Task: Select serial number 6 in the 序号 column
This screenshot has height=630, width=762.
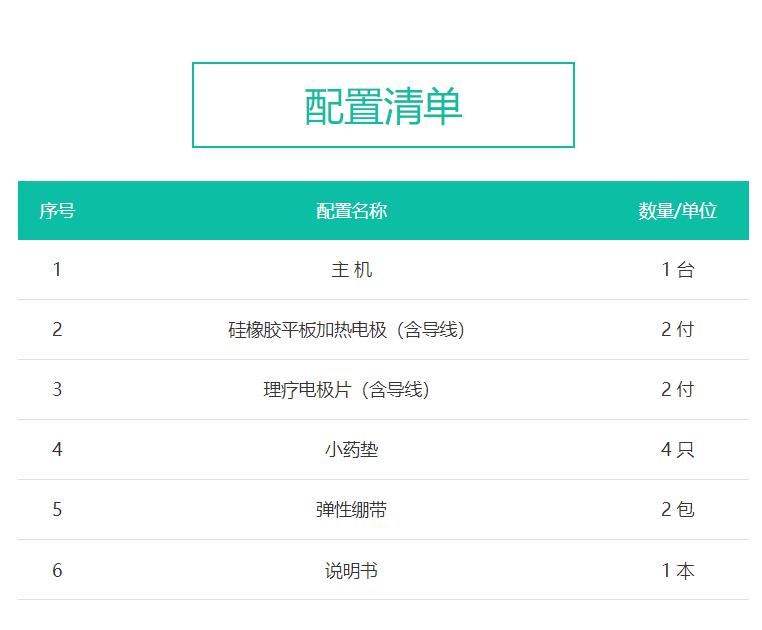Action: coord(57,571)
